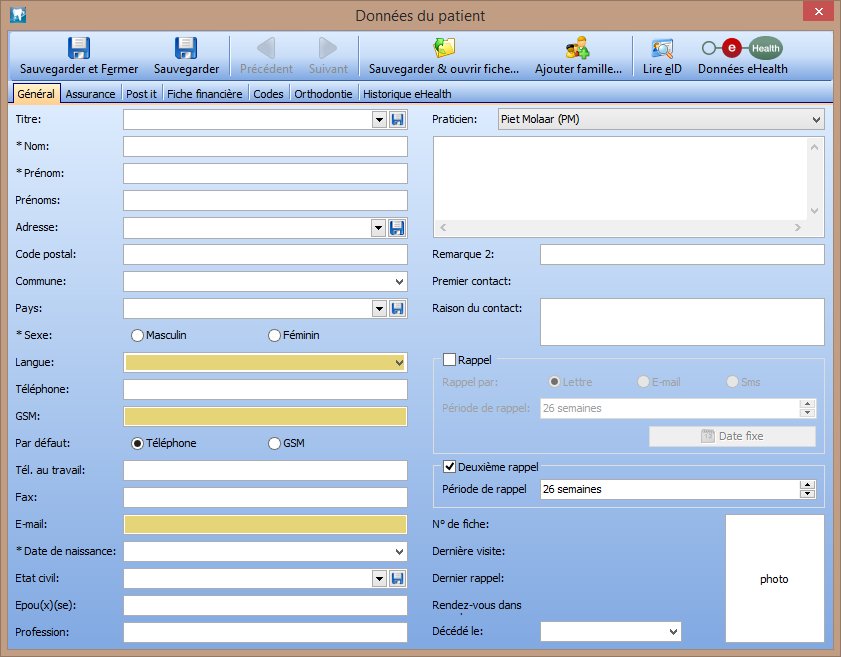Open the Orthodontie tab

323,94
